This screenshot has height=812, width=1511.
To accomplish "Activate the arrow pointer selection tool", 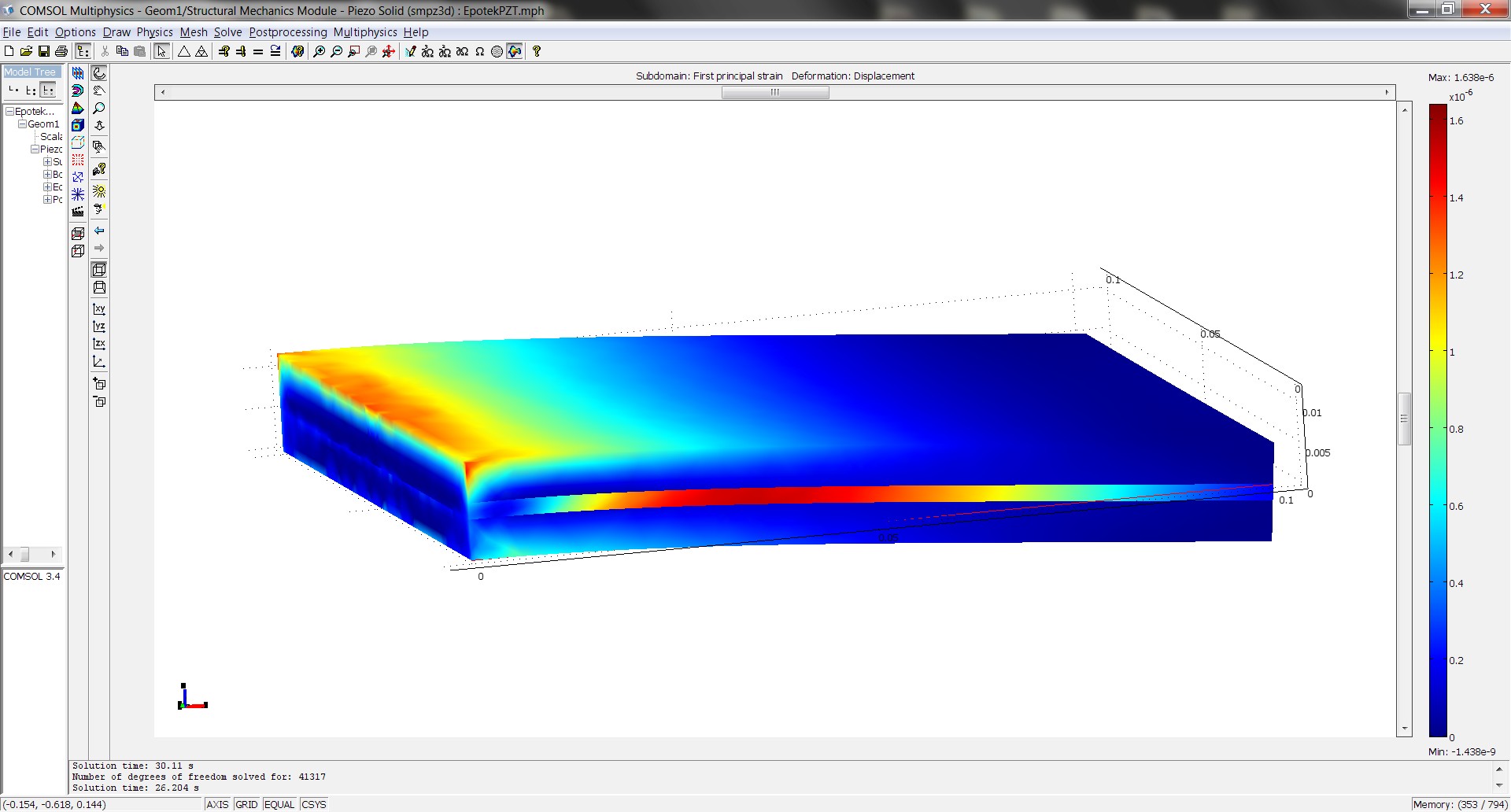I will pos(161,51).
